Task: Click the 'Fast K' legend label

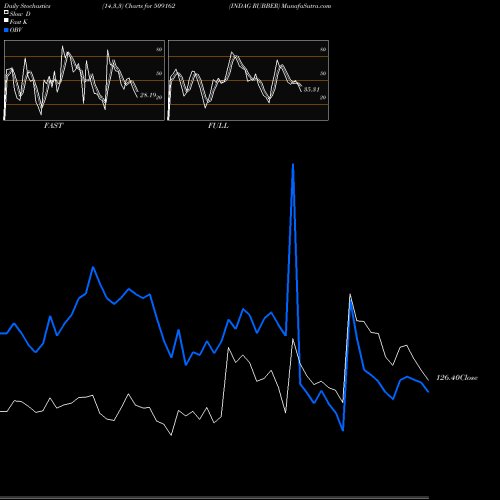Action: 19,22
